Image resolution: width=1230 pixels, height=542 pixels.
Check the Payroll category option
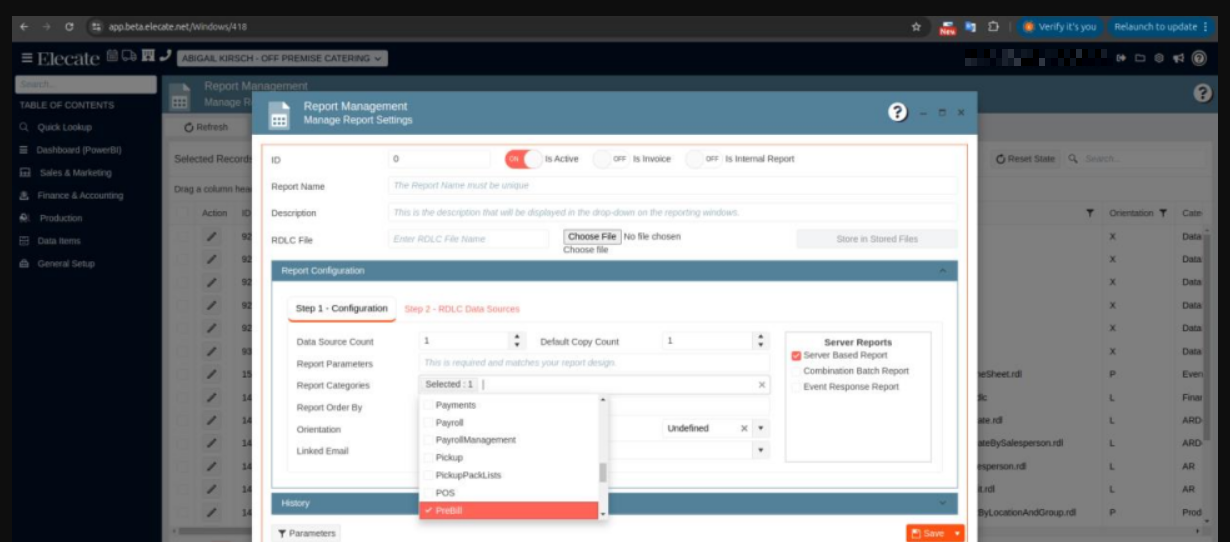(x=428, y=423)
